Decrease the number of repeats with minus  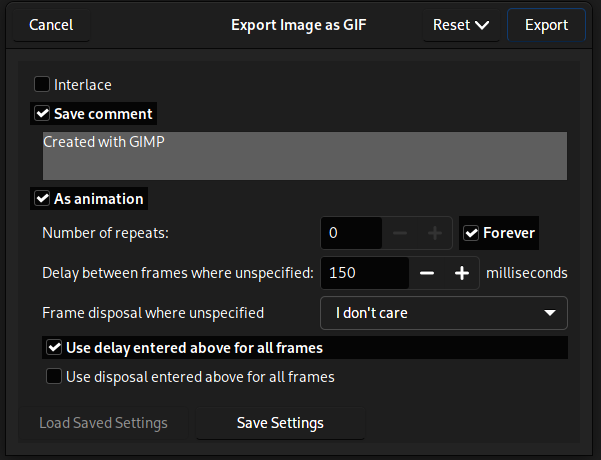[400, 233]
